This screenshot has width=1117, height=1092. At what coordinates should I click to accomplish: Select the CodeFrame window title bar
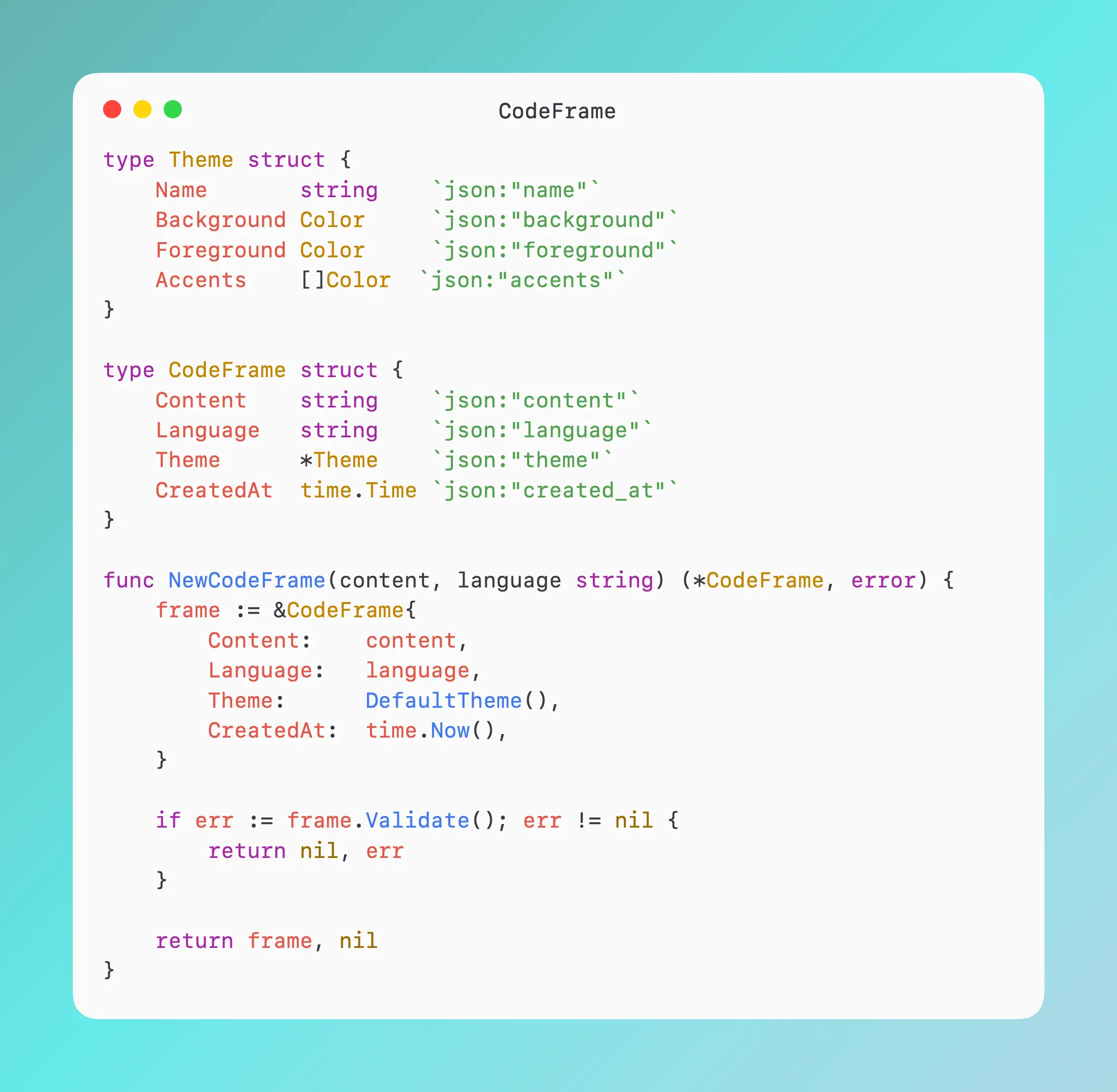point(557,109)
